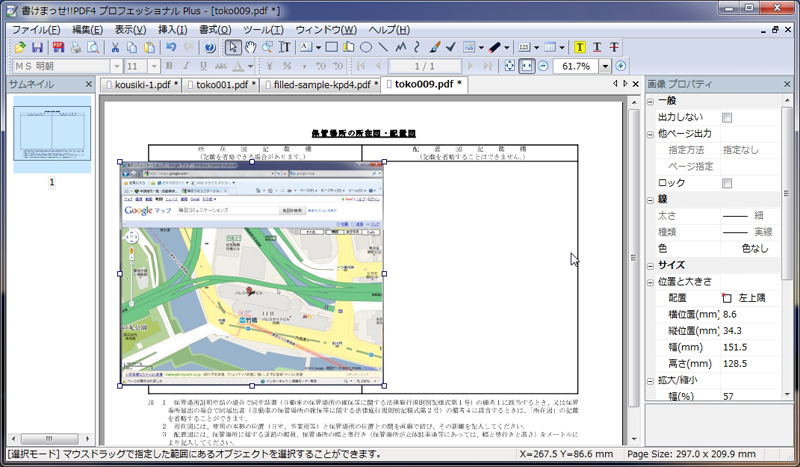
Task: Select the paintbrush tool
Action: [x=435, y=47]
